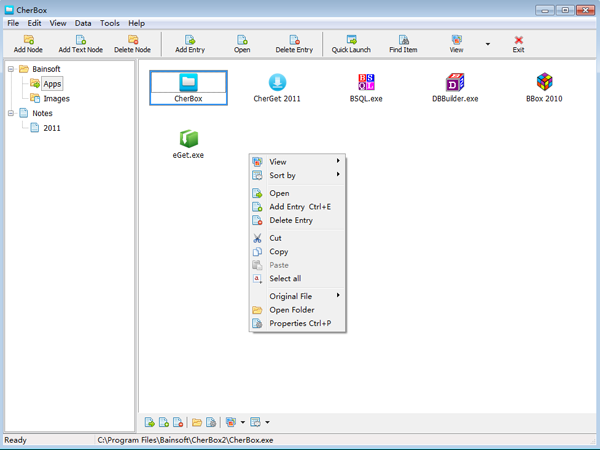
Task: Select the BSQL.exe entry icon
Action: tap(366, 82)
